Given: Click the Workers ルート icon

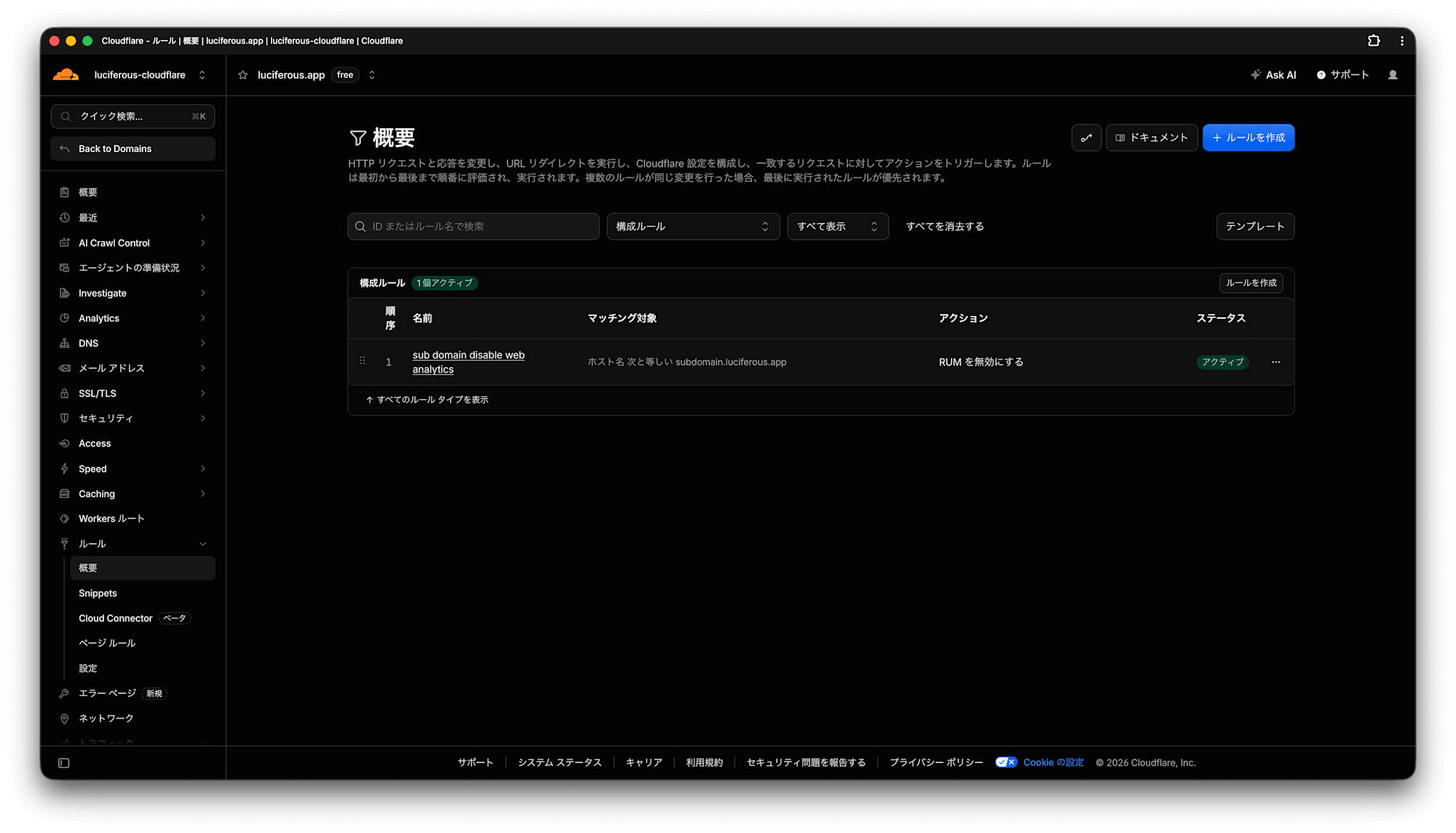Looking at the screenshot, I should pos(65,518).
